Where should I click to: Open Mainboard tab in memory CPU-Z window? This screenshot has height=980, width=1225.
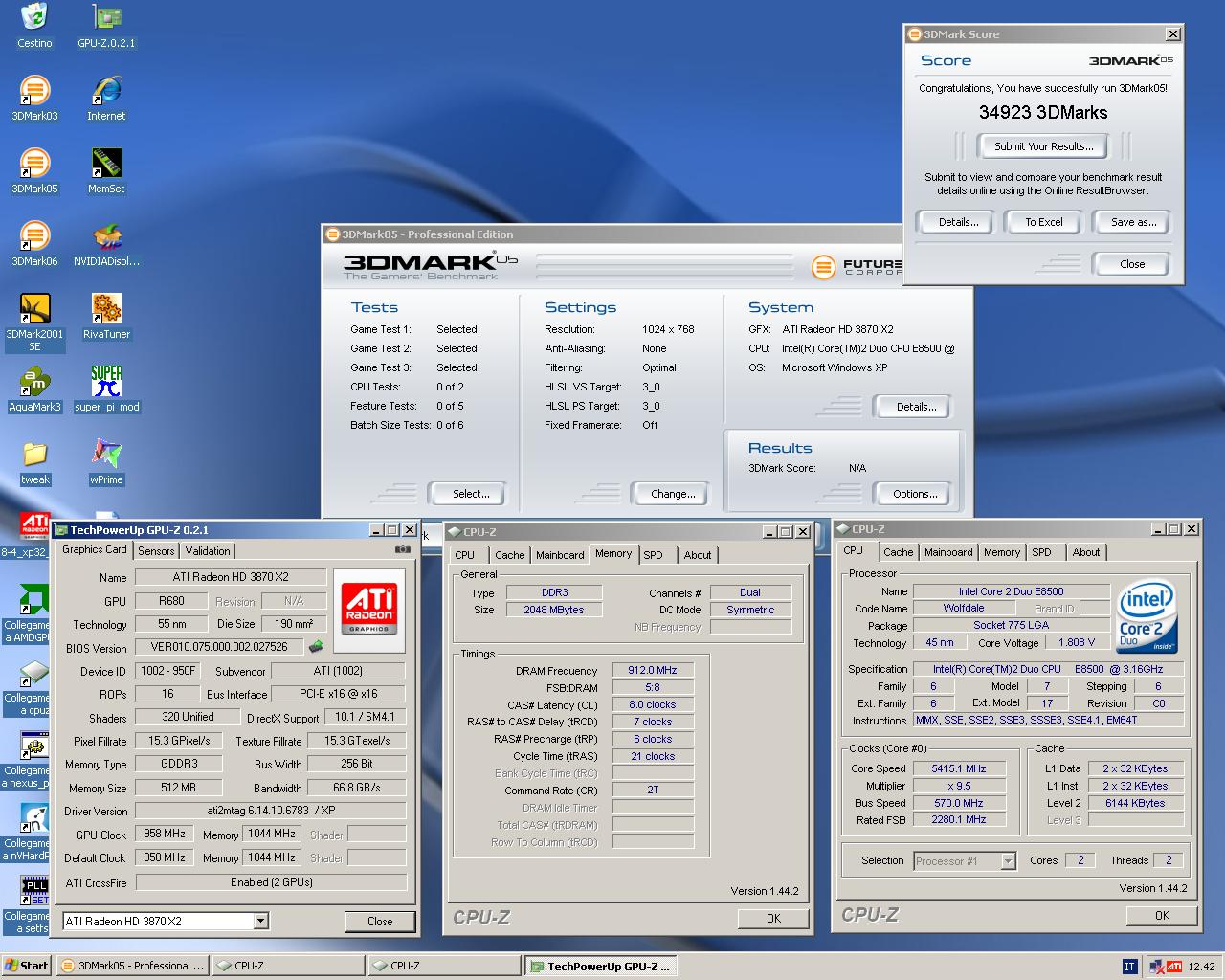pos(560,555)
